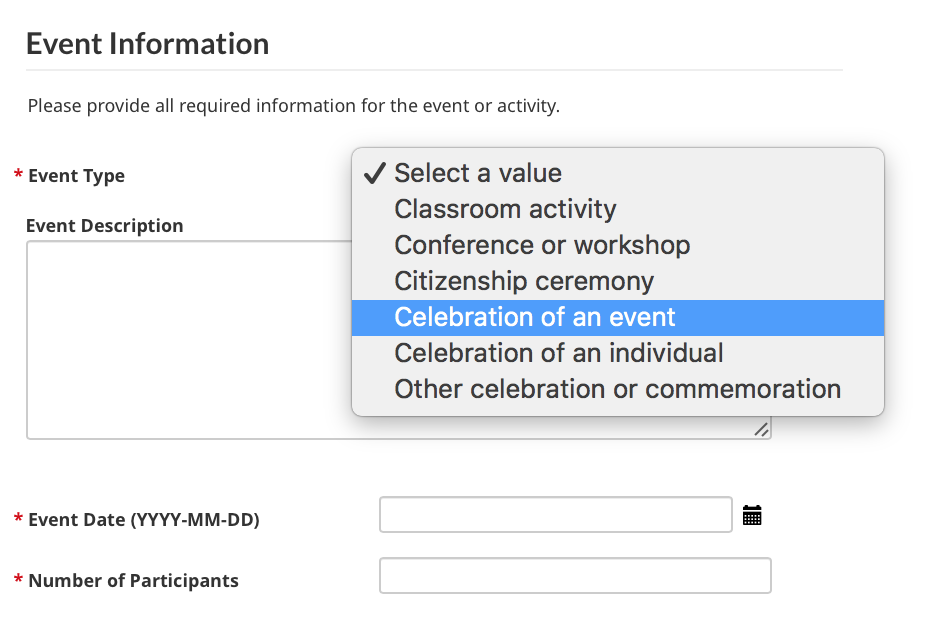
Task: Click the Event Date input field
Action: [556, 516]
